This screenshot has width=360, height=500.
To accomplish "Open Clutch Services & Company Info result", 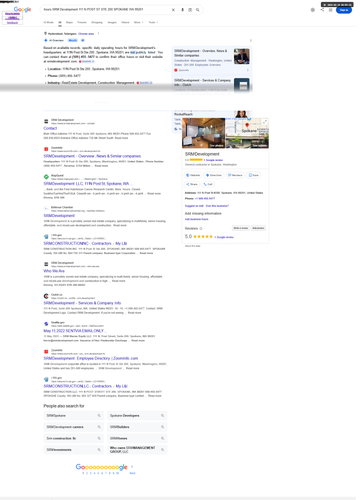I will [82, 303].
